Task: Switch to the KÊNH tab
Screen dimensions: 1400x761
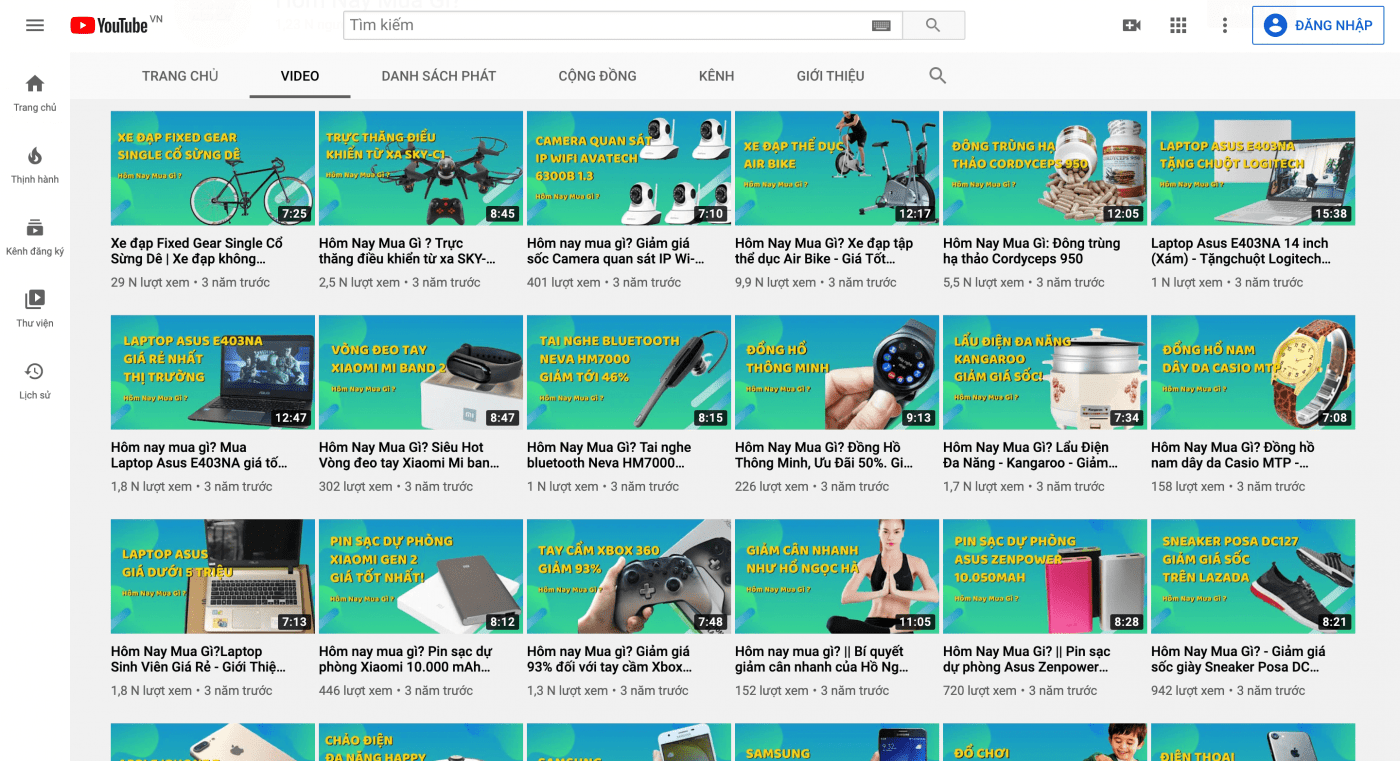Action: click(716, 76)
